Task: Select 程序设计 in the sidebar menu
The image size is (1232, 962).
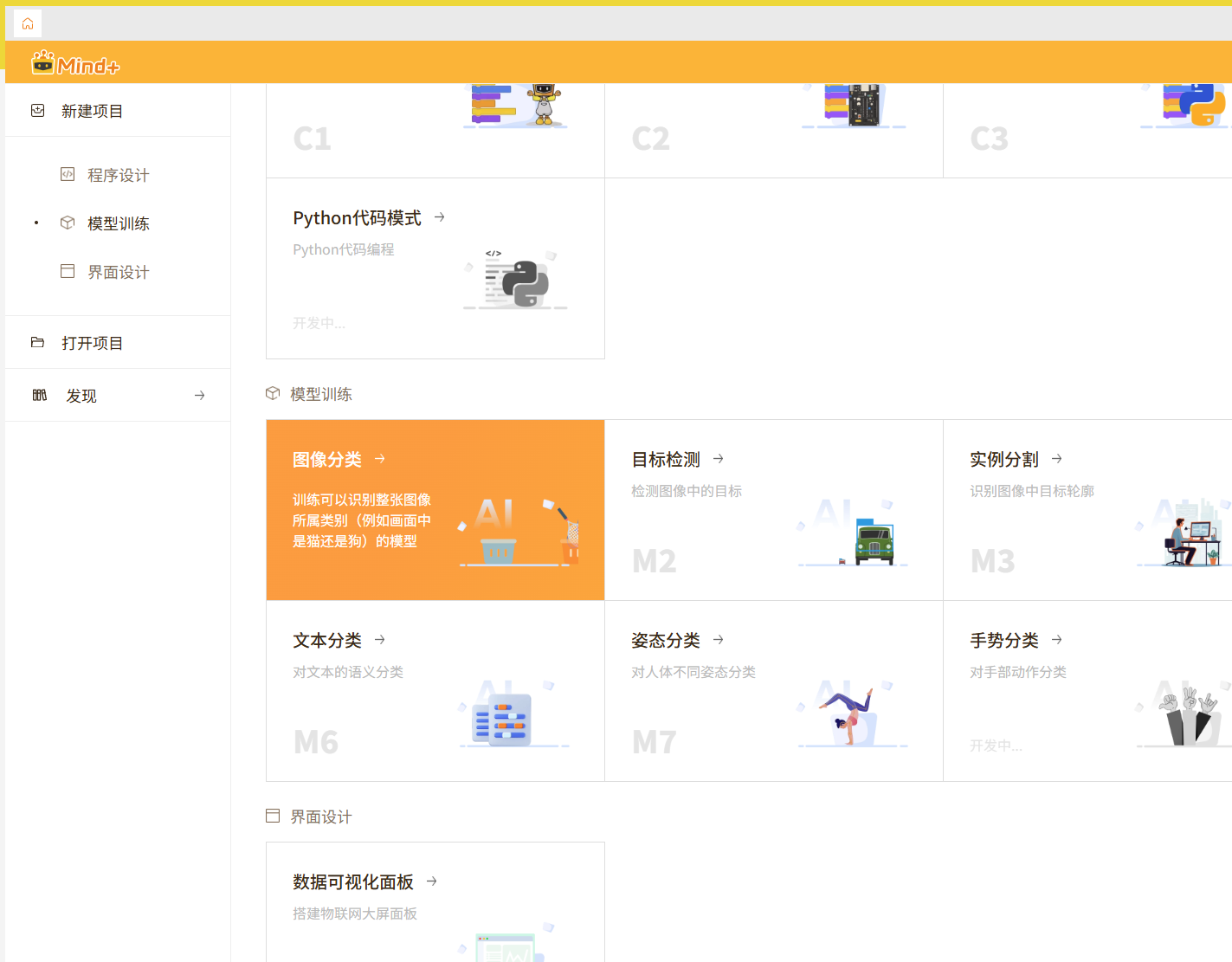Action: pos(119,175)
